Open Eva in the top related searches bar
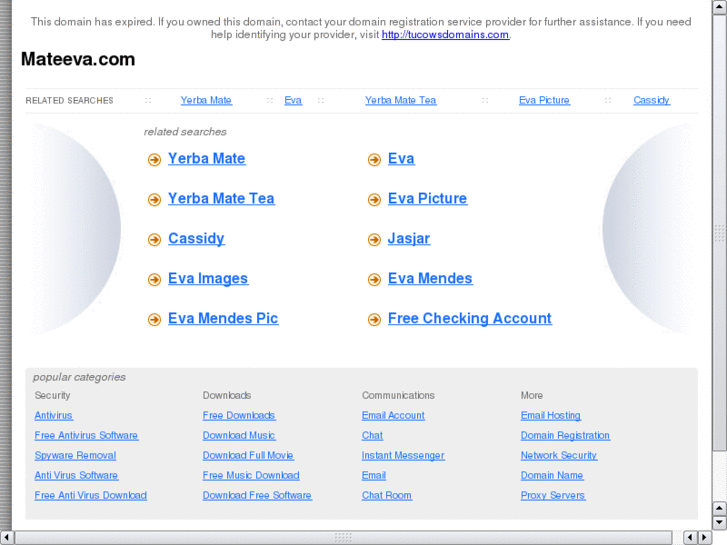 [293, 100]
